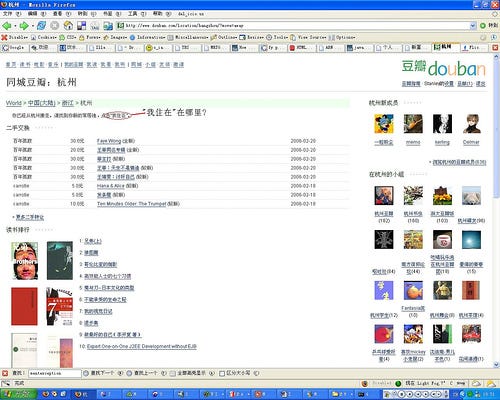Switch to the Google tab
The width and height of the screenshot is (500, 400).
[14, 48]
